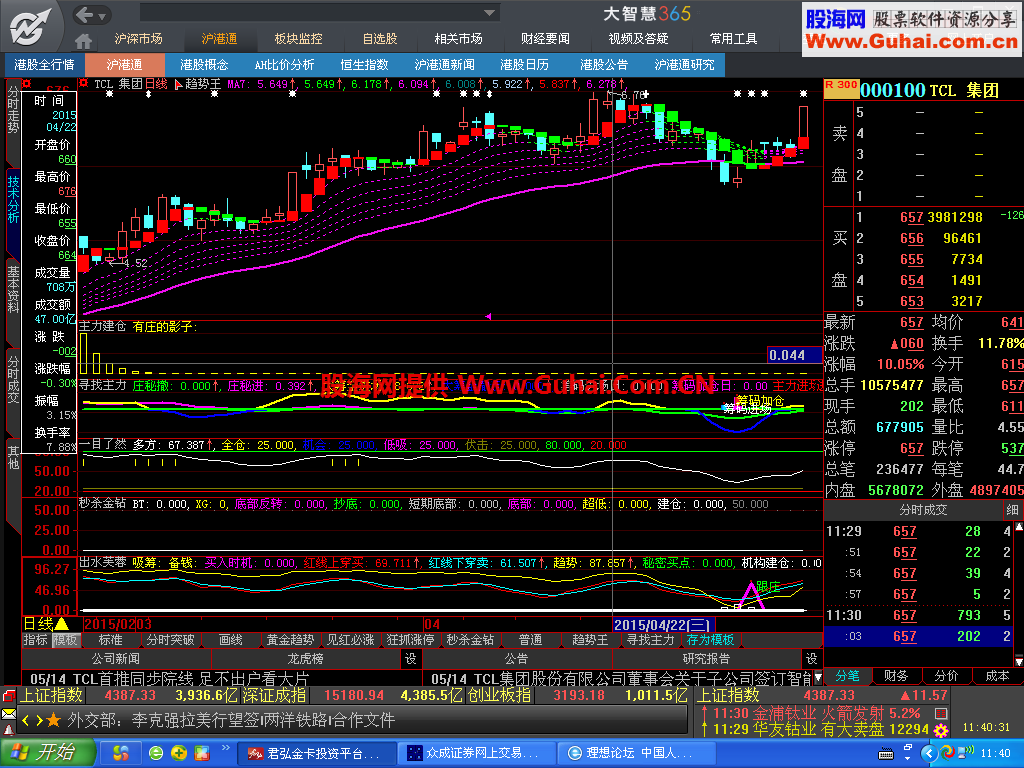Toggle the 指标 indicator mode

(x=36, y=640)
